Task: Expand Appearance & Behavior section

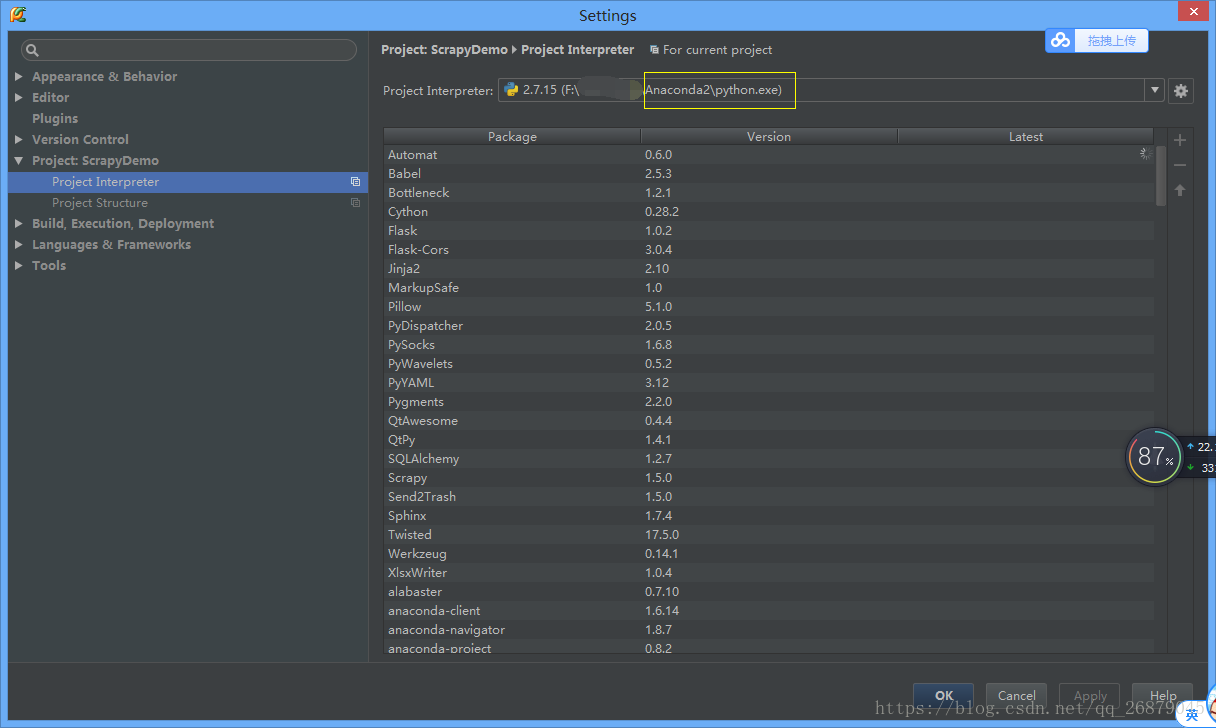Action: 19,77
